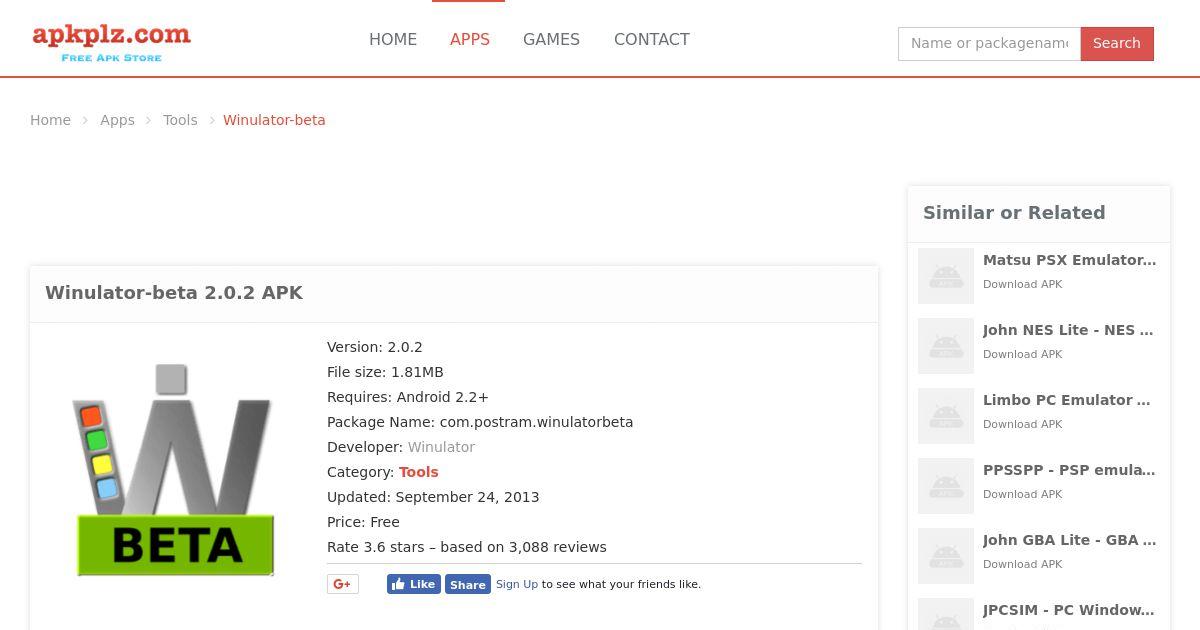
Task: Click the Winulator-beta 2.0.2 APK heading
Action: click(x=174, y=293)
